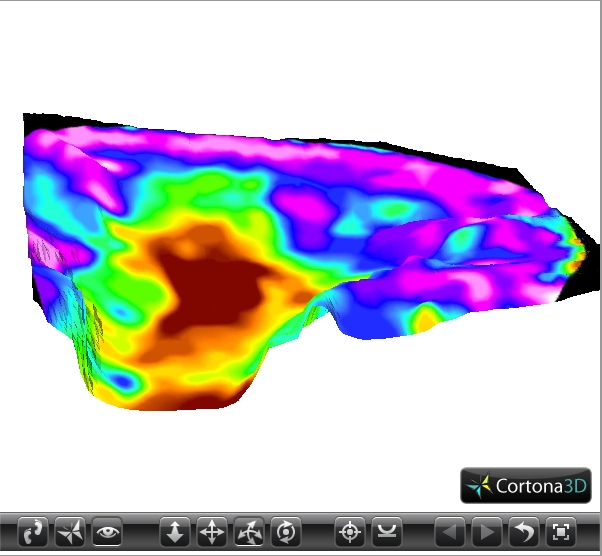Select the Fly navigation mode
Viewport: 602px width, 556px height.
pos(70,532)
